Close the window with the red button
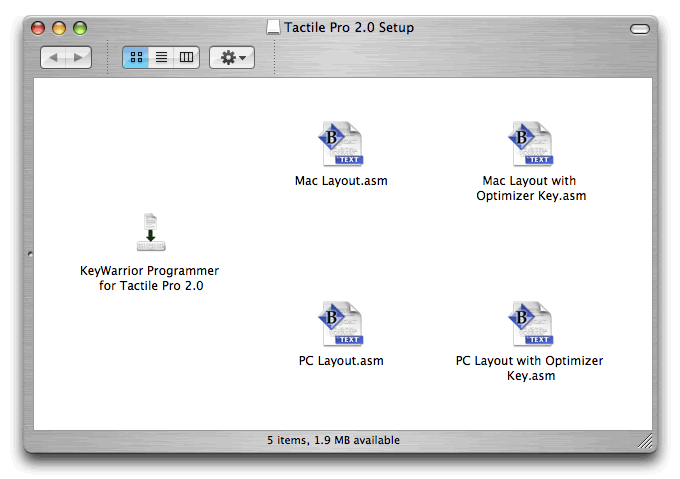The image size is (680, 479). tap(38, 28)
